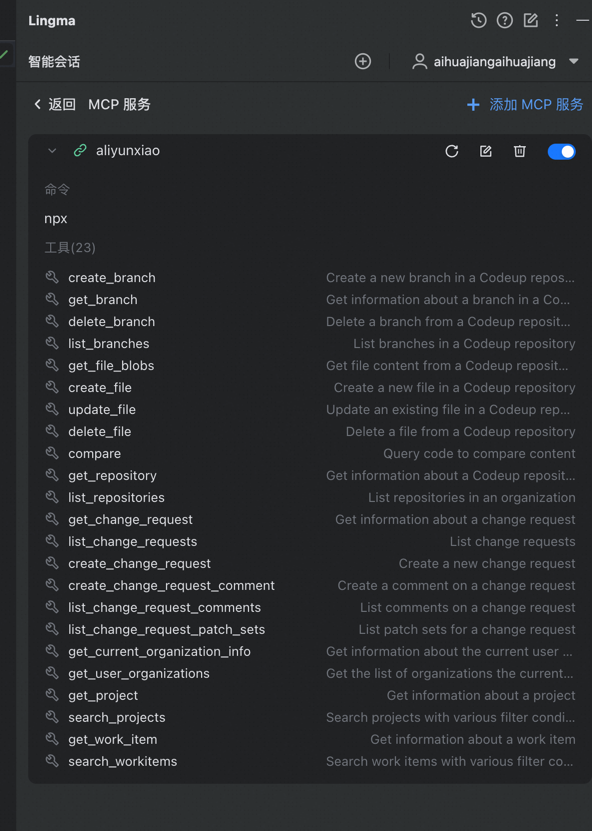This screenshot has width=592, height=831.
Task: Select the create_change_request_comment tool name
Action: (171, 586)
